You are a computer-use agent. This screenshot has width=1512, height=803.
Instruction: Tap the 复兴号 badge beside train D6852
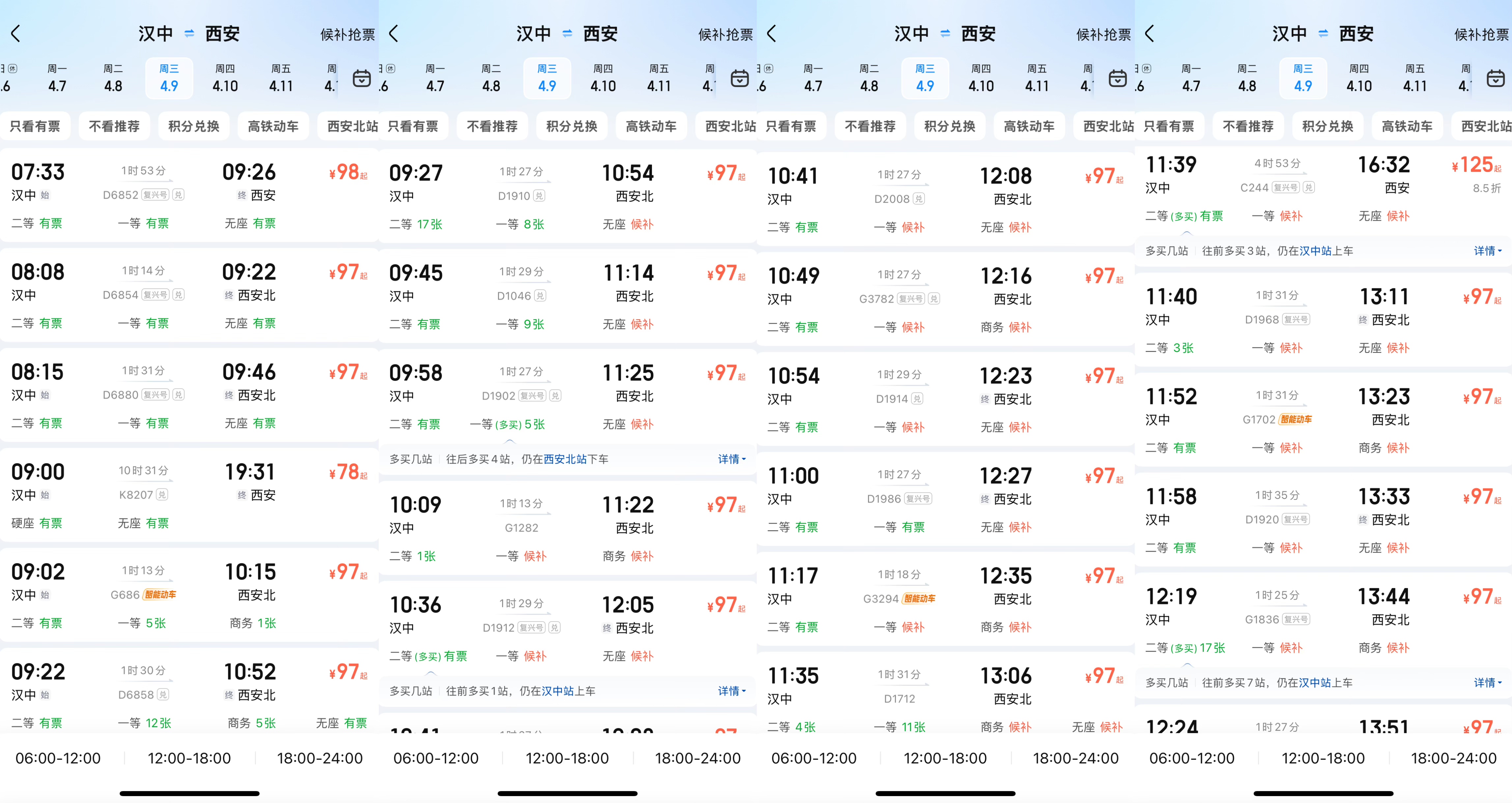coord(155,195)
